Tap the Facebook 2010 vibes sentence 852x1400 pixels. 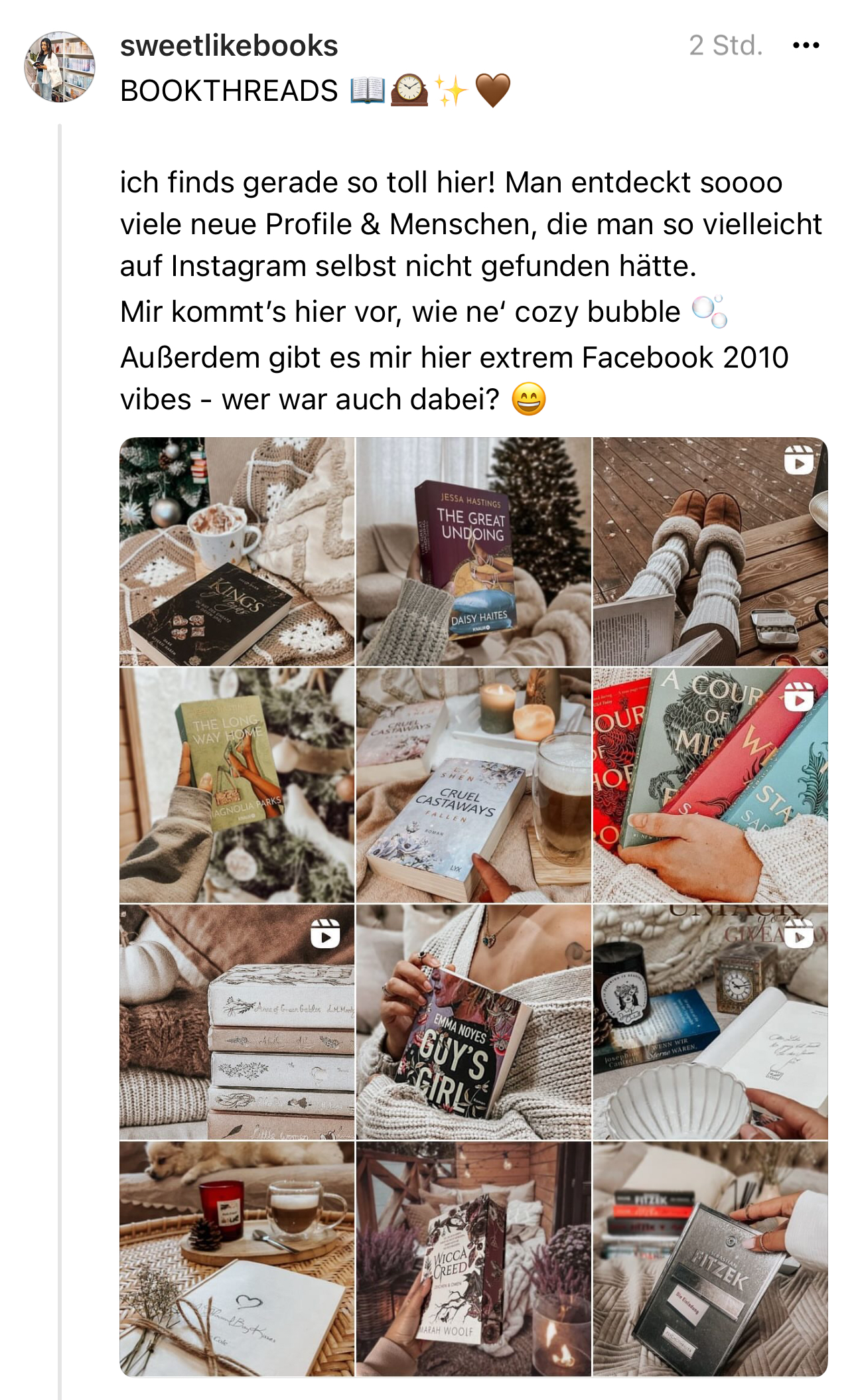pos(455,378)
